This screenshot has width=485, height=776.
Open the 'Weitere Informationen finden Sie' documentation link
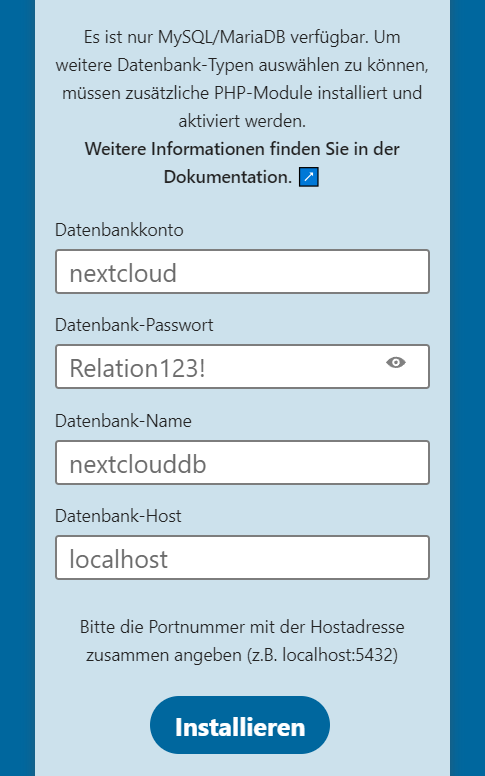click(x=242, y=163)
